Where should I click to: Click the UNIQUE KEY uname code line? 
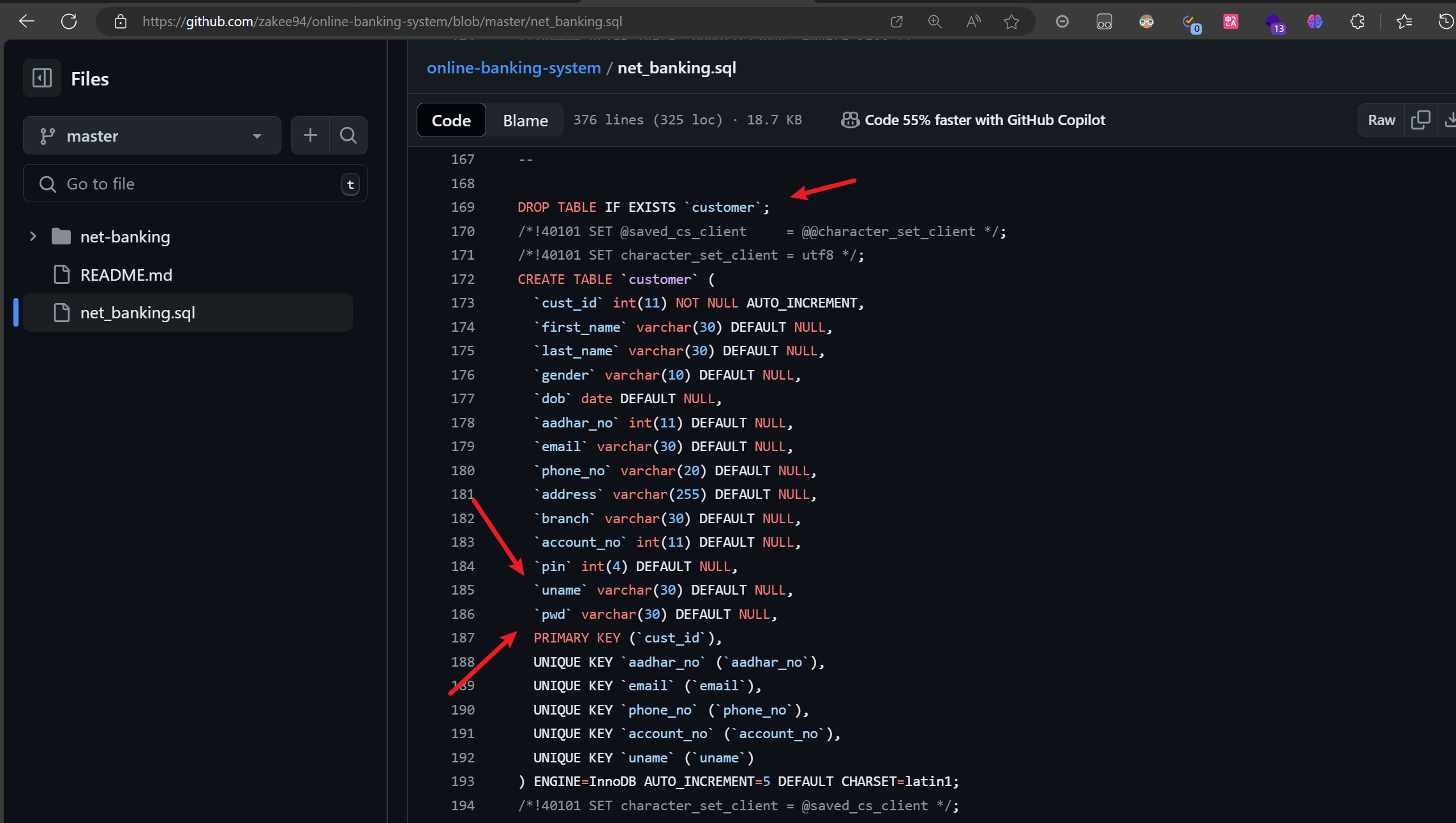pyautogui.click(x=644, y=758)
